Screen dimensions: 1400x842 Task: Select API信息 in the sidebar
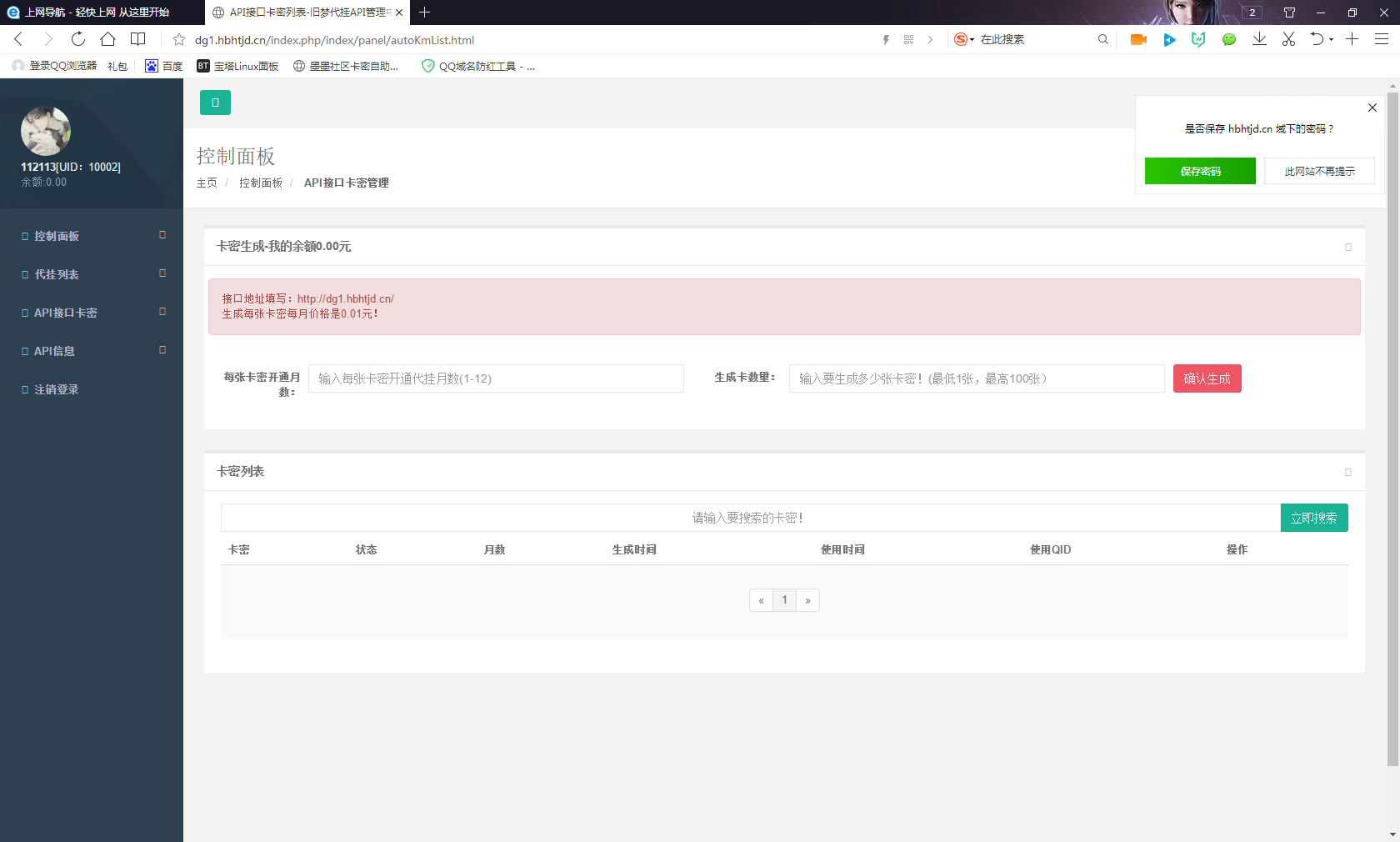click(x=54, y=351)
